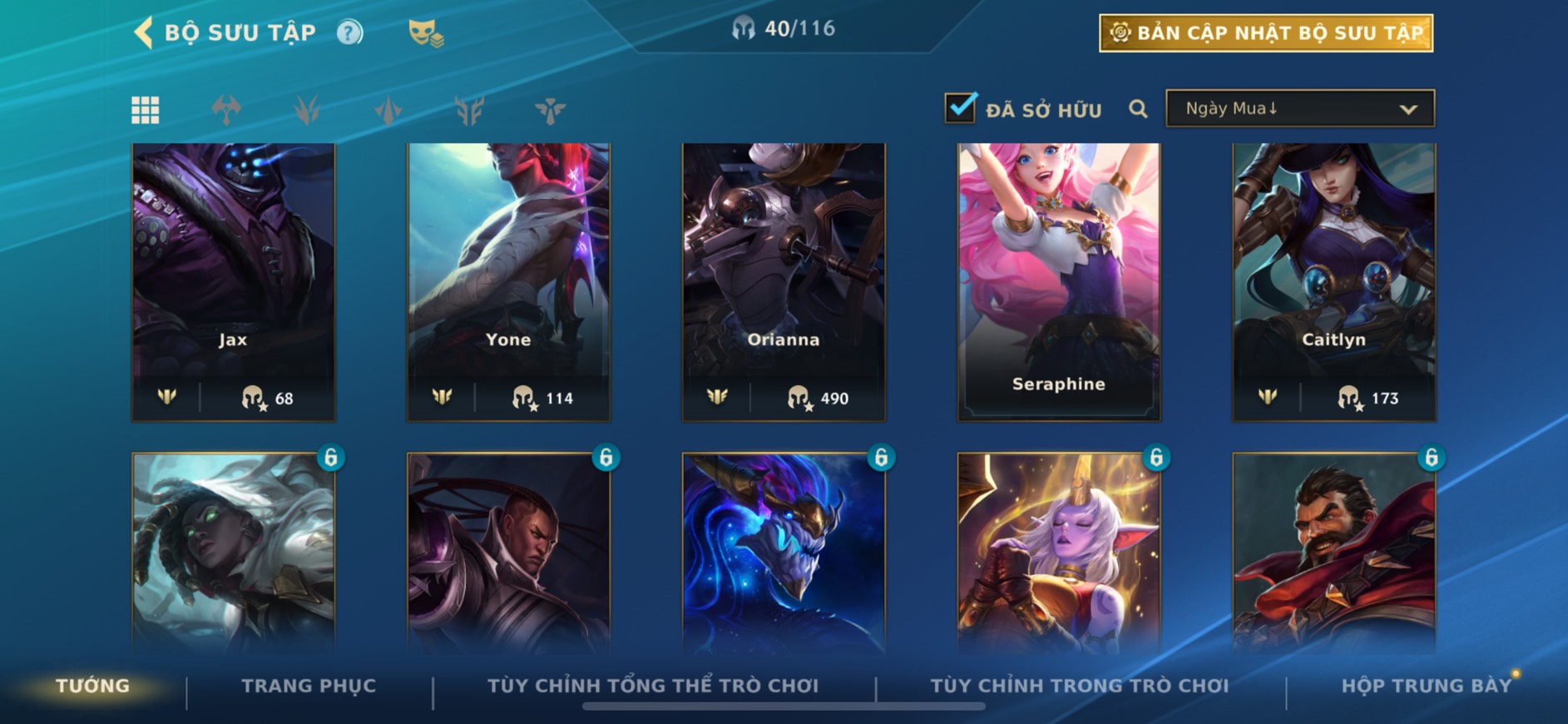Go to the Hộp Trưng Bày tab

1426,686
